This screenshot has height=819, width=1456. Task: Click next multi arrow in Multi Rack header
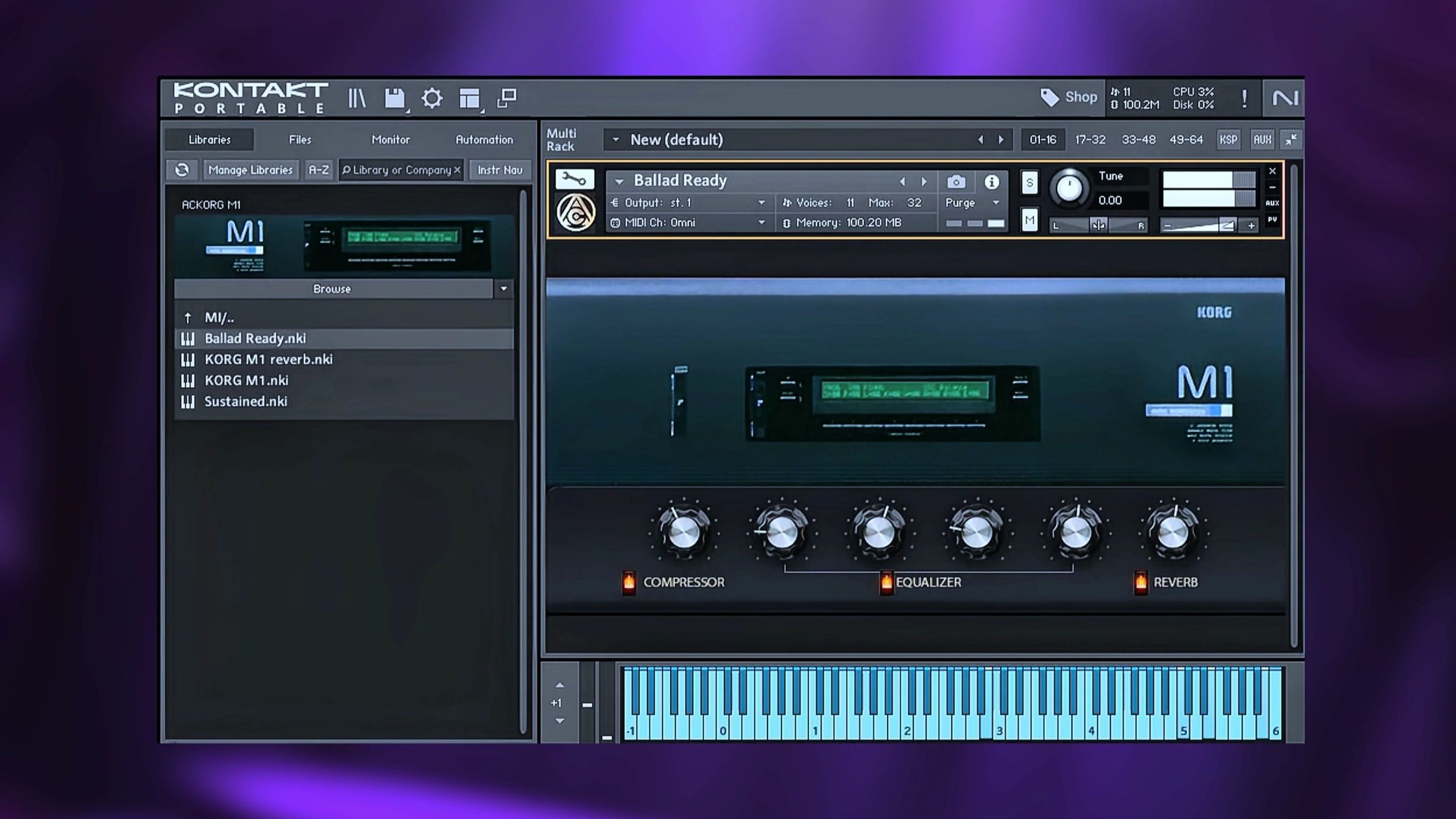coord(1001,140)
